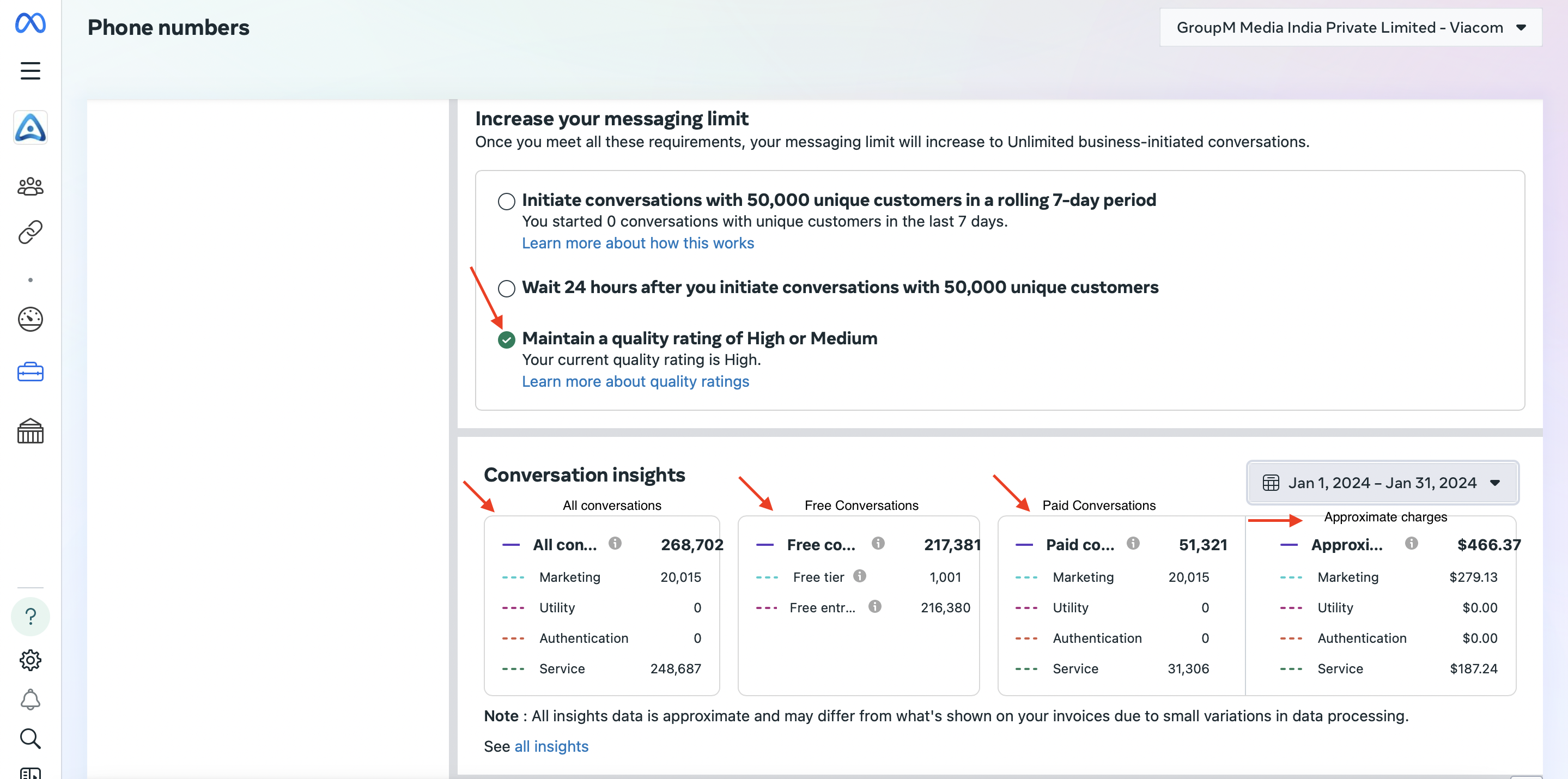Open the search magnifier icon
The image size is (1568, 779).
tap(31, 738)
